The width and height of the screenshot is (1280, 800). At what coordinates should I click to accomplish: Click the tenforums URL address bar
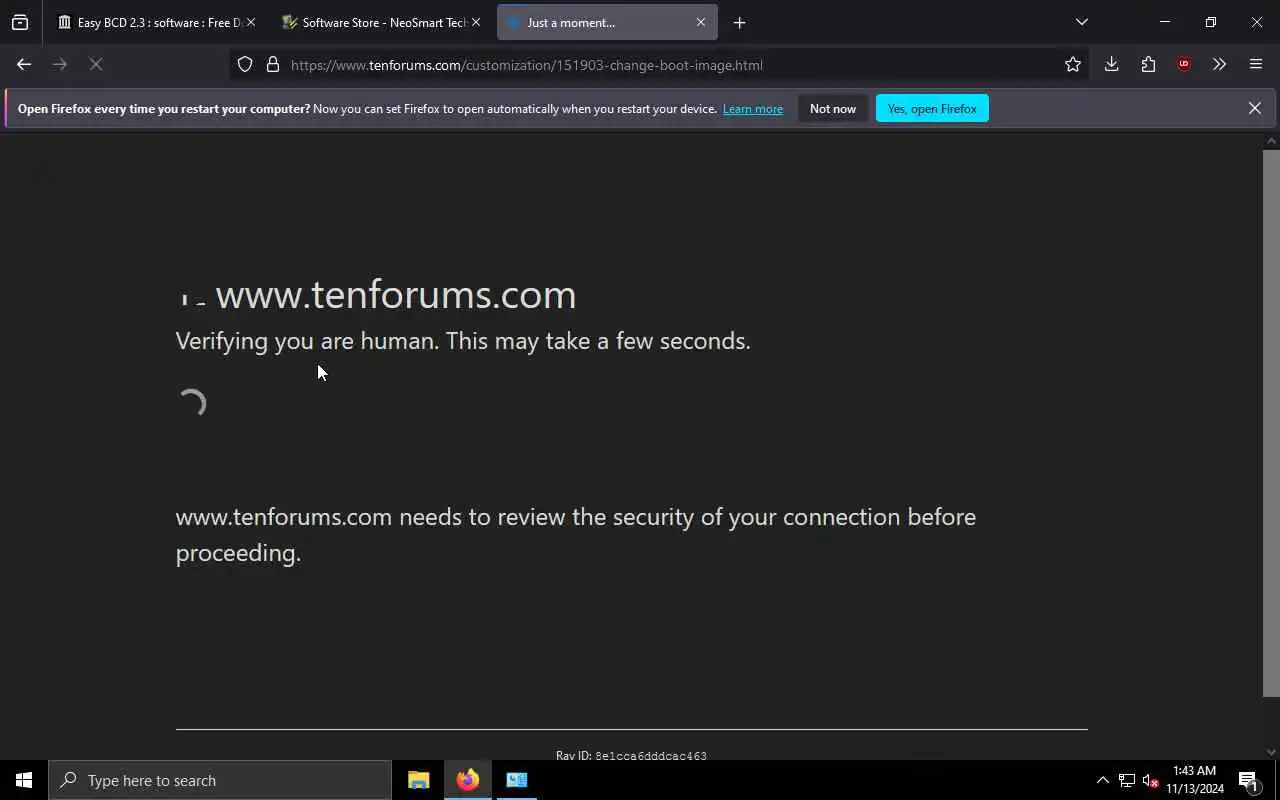(660, 65)
